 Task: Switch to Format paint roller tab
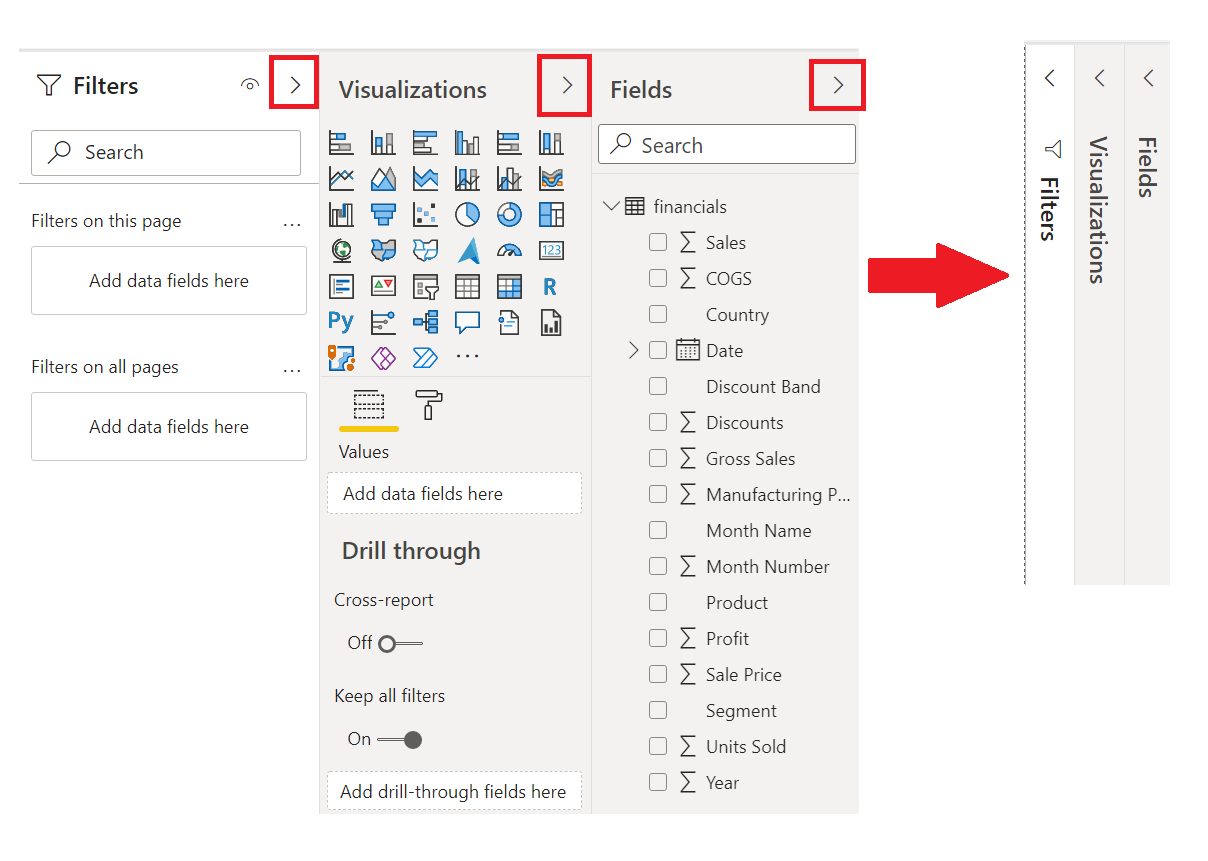[429, 405]
